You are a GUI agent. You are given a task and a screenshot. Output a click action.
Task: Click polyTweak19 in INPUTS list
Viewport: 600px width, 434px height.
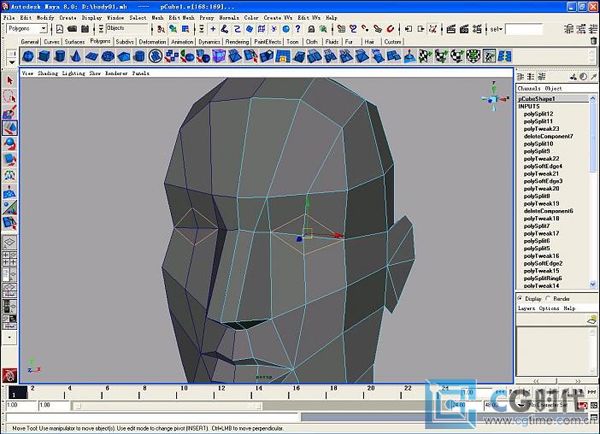pos(541,204)
